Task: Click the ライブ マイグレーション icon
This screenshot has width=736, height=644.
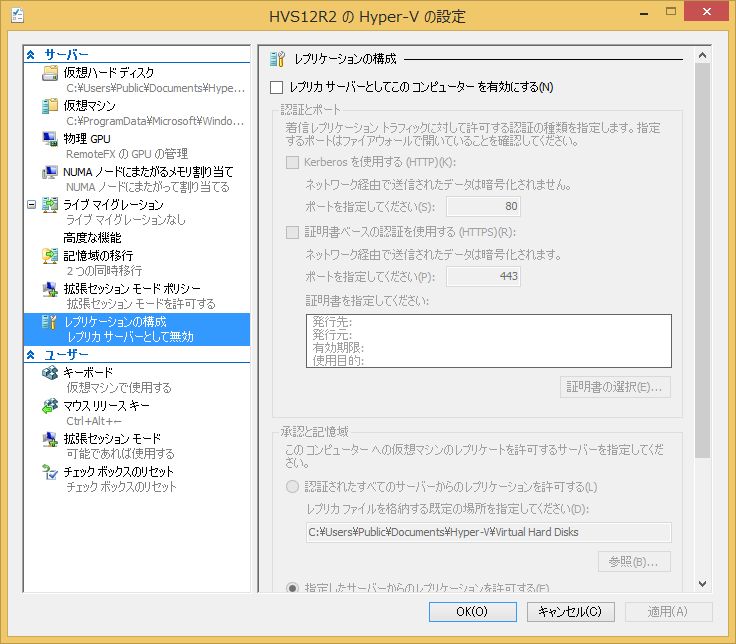Action: (x=50, y=205)
